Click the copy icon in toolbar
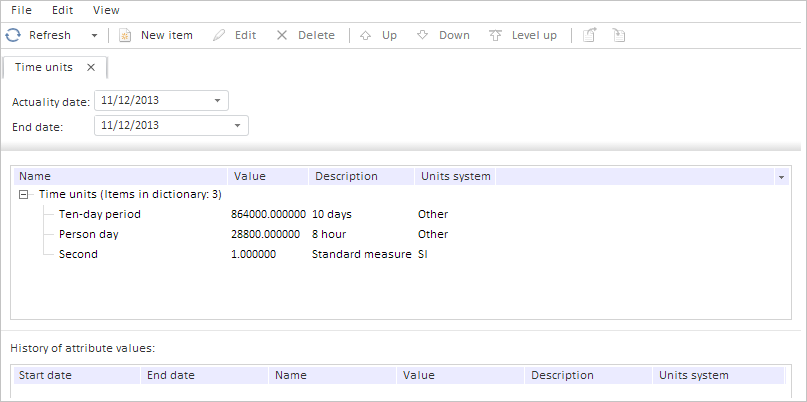 (x=590, y=35)
